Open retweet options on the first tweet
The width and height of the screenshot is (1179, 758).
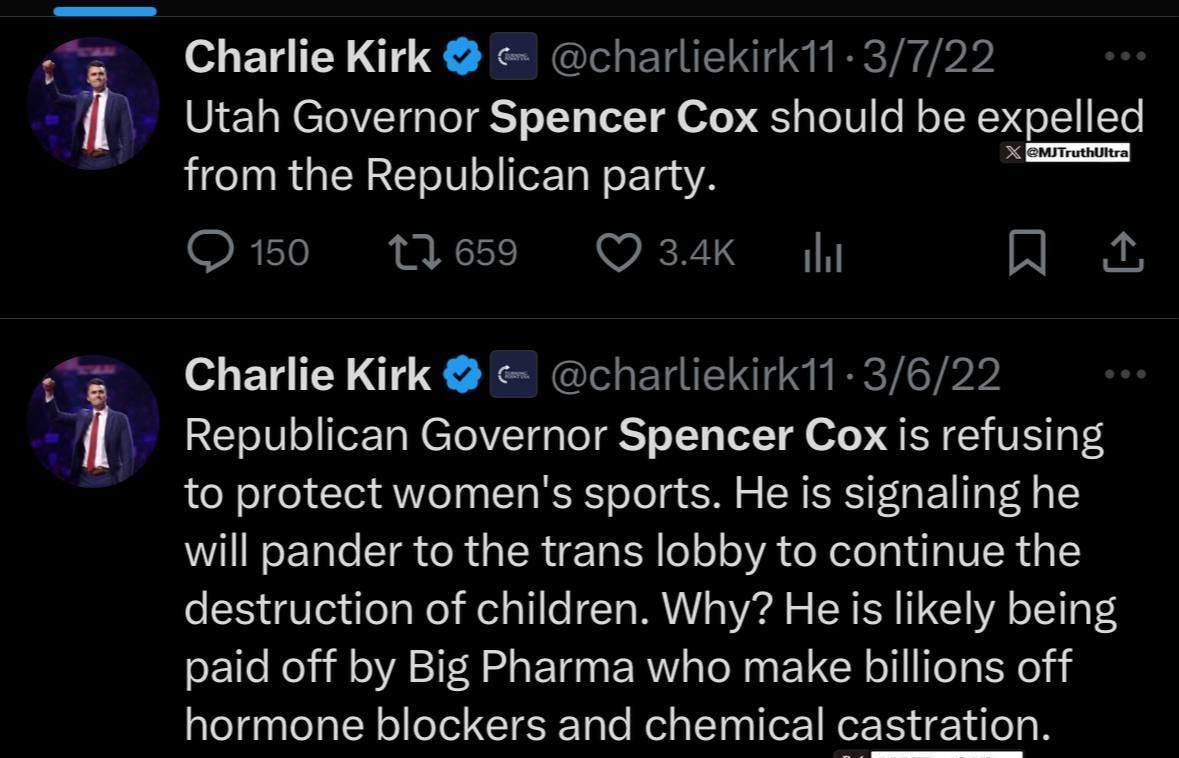tap(413, 252)
